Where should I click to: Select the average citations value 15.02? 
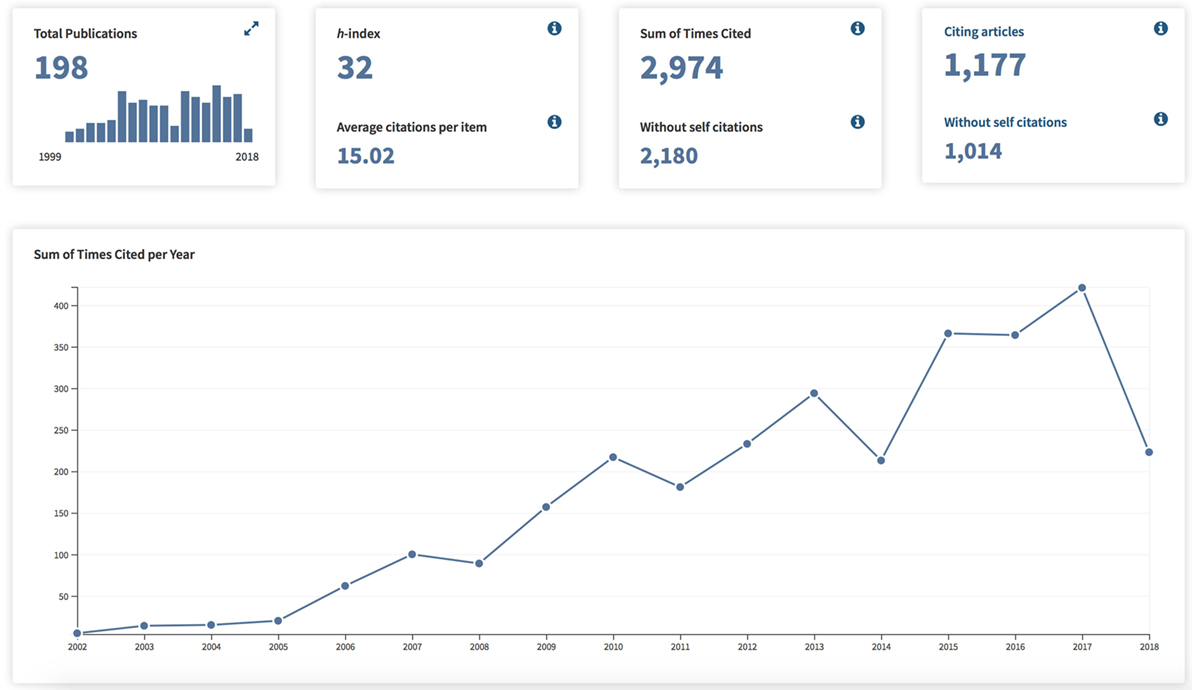[x=366, y=156]
